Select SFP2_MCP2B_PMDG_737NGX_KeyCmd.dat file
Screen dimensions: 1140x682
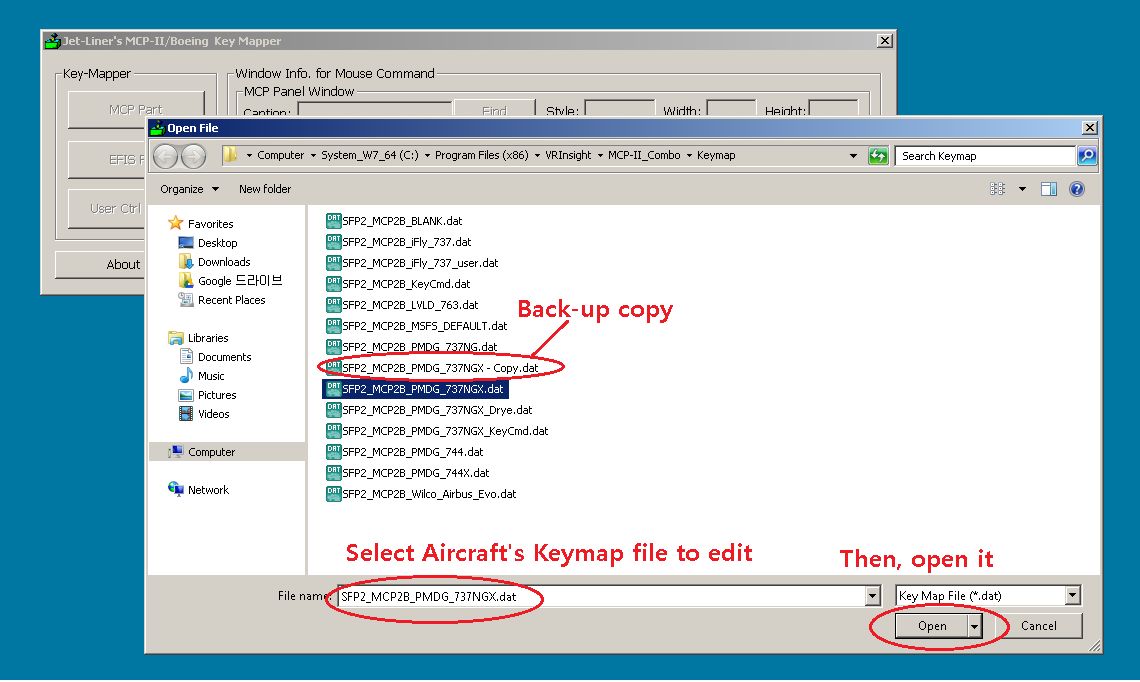437,431
